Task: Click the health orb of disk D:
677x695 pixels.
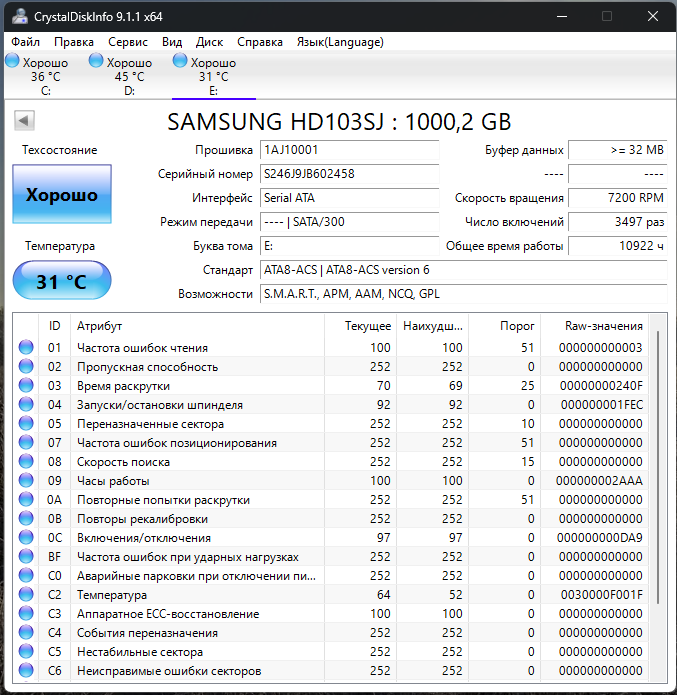Action: point(96,61)
